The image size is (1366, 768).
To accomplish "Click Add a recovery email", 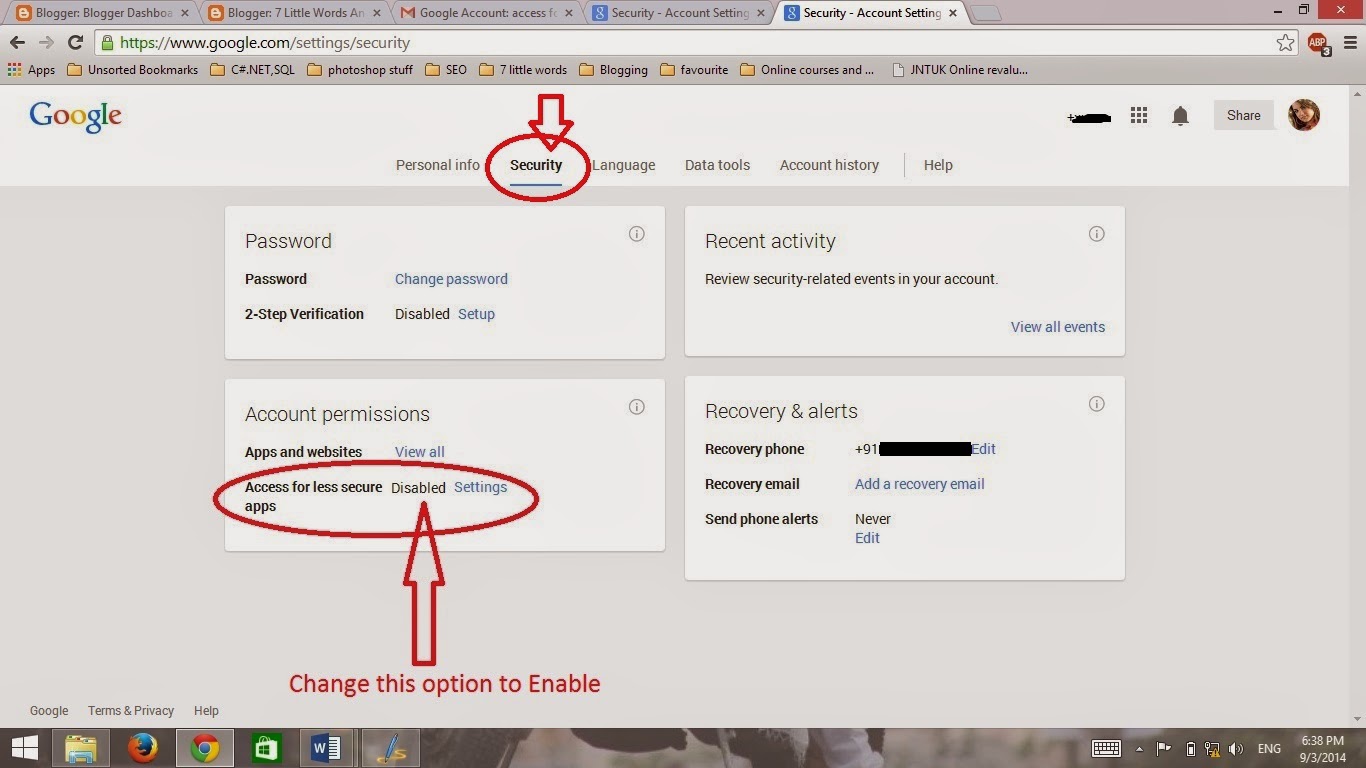I will (919, 484).
